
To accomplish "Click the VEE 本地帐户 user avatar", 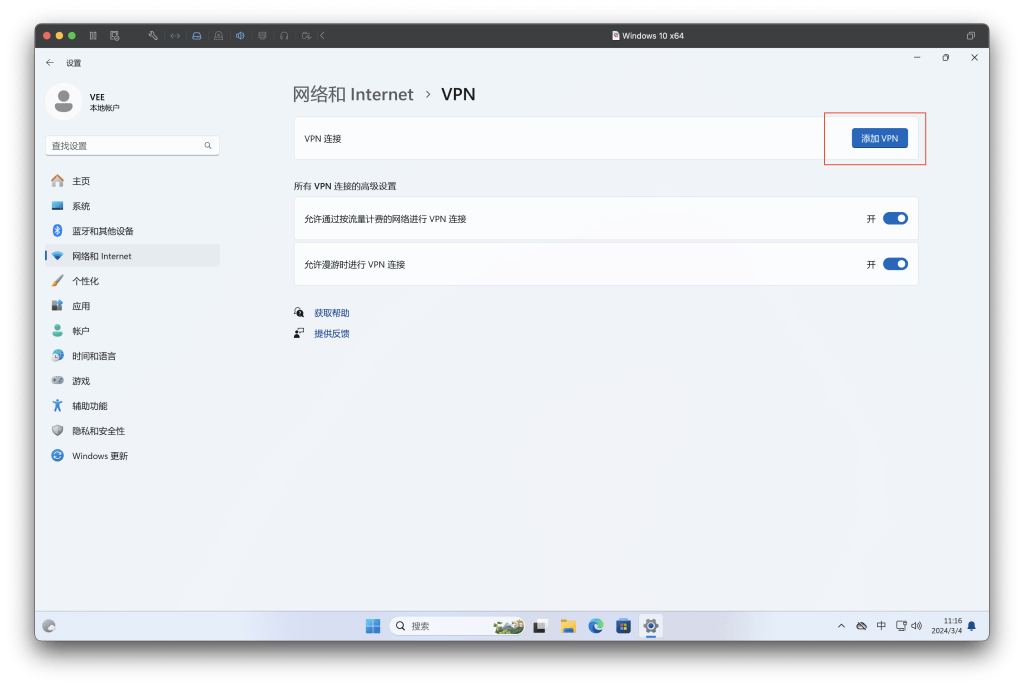I will click(x=64, y=102).
